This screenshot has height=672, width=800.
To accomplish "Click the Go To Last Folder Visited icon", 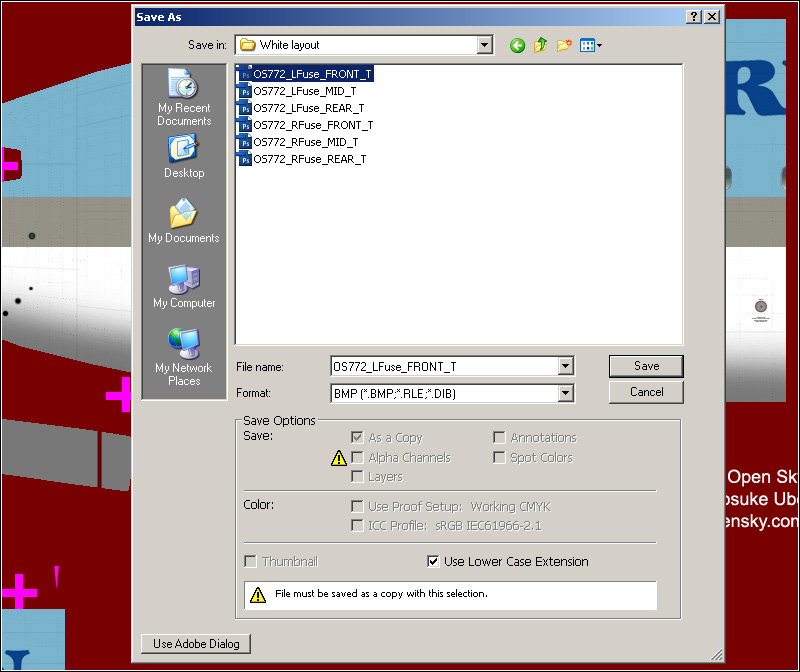I will tap(517, 45).
